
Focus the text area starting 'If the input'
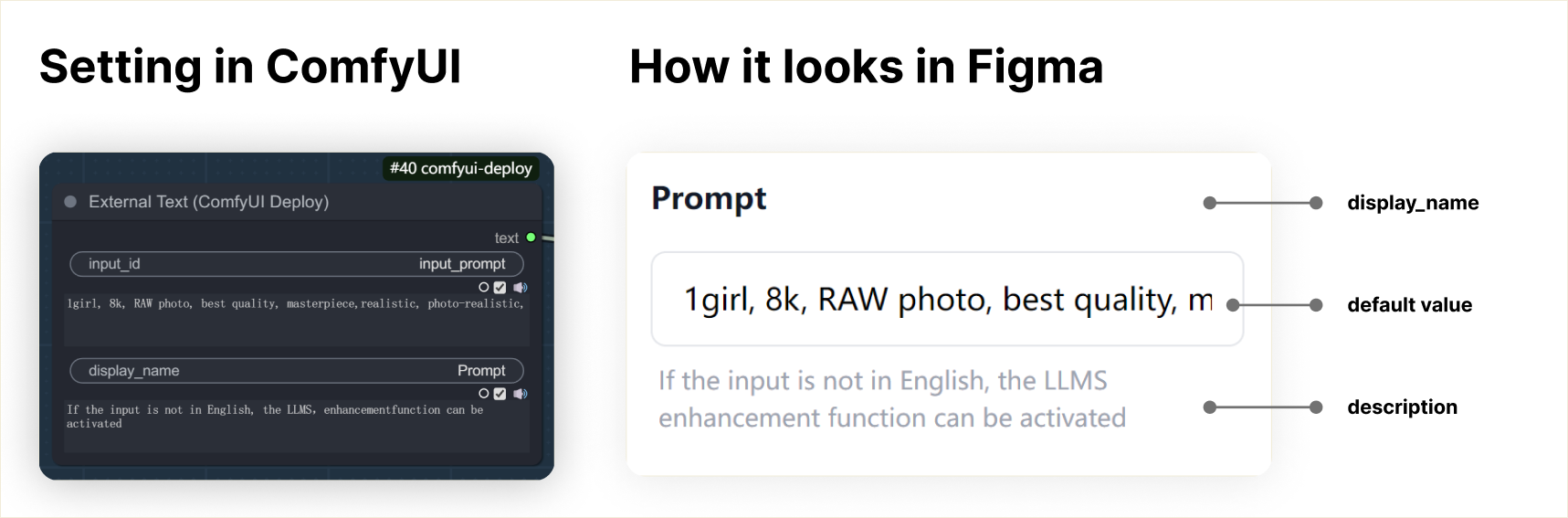pos(297,427)
